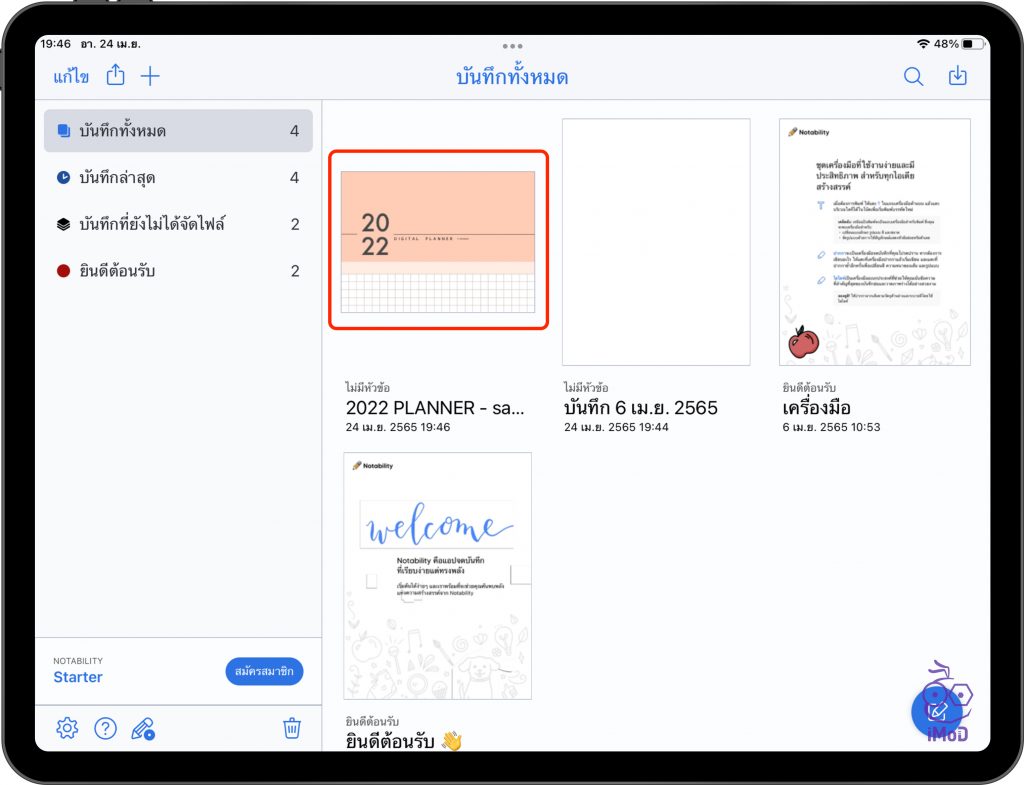Tap แก้ไข edit button
Screen dimensions: 1024x785
pyautogui.click(x=71, y=77)
